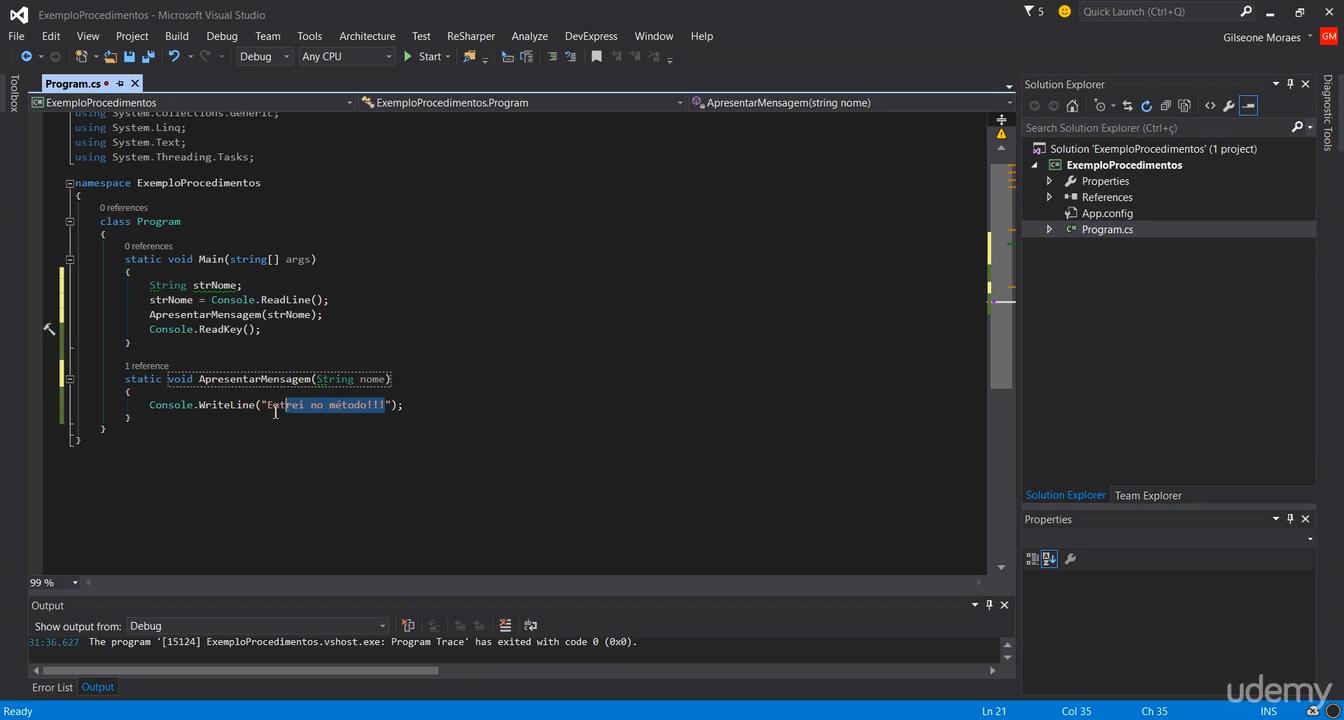Toggle Word Wrap in Output panel
1344x720 pixels.
click(530, 626)
